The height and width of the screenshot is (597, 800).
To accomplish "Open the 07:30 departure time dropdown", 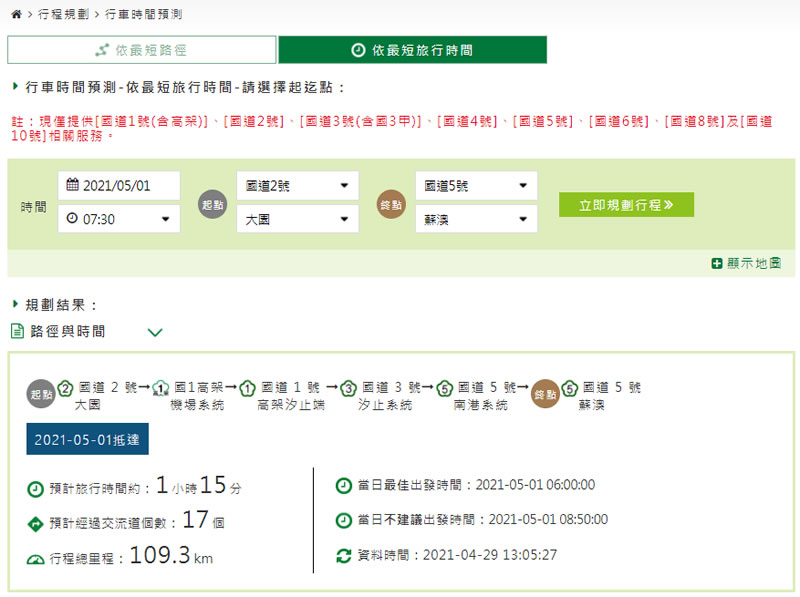I will point(119,219).
